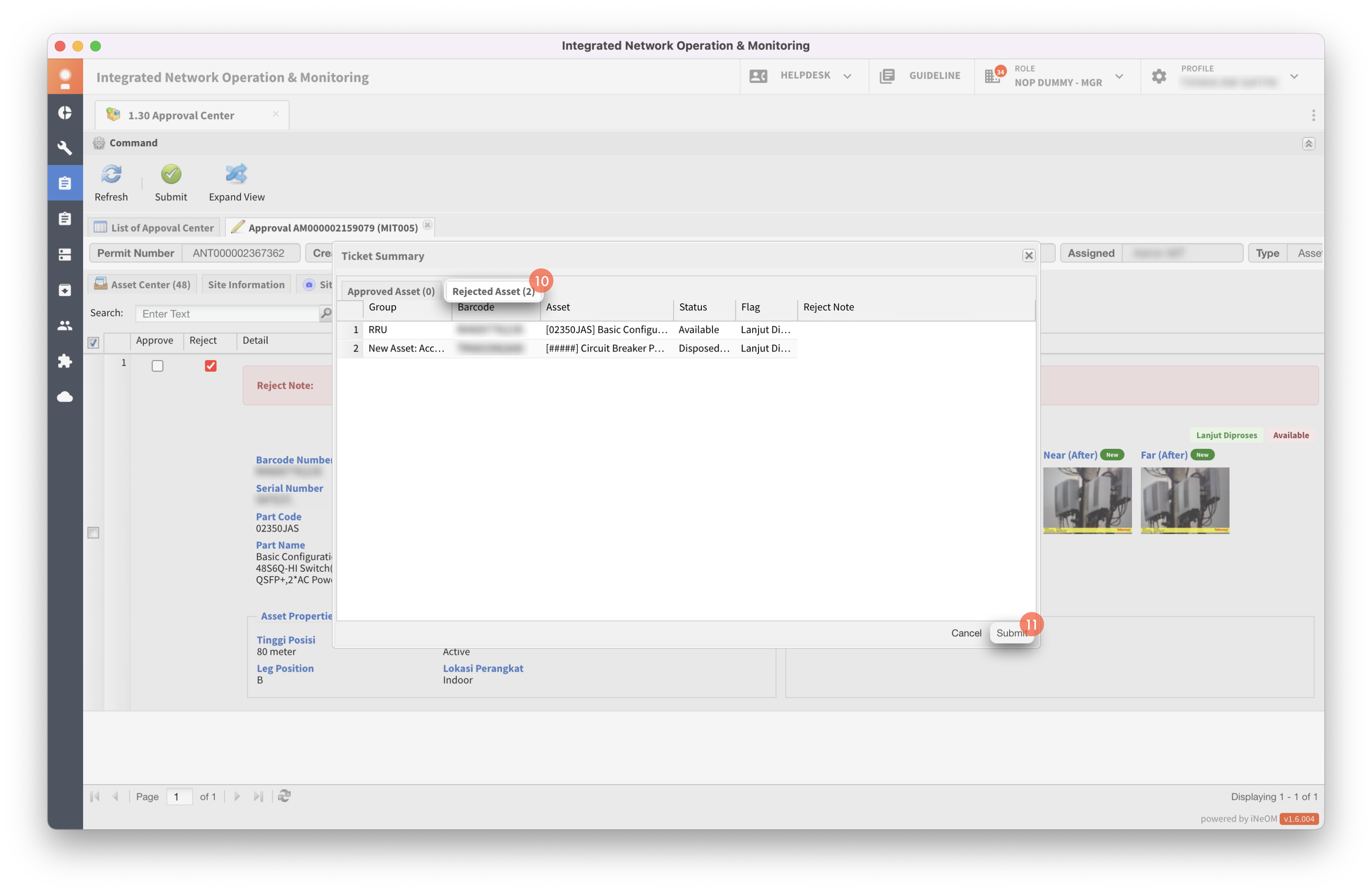Screen dimensions: 1372x895
Task: Click the search magnifier icon
Action: click(x=326, y=313)
